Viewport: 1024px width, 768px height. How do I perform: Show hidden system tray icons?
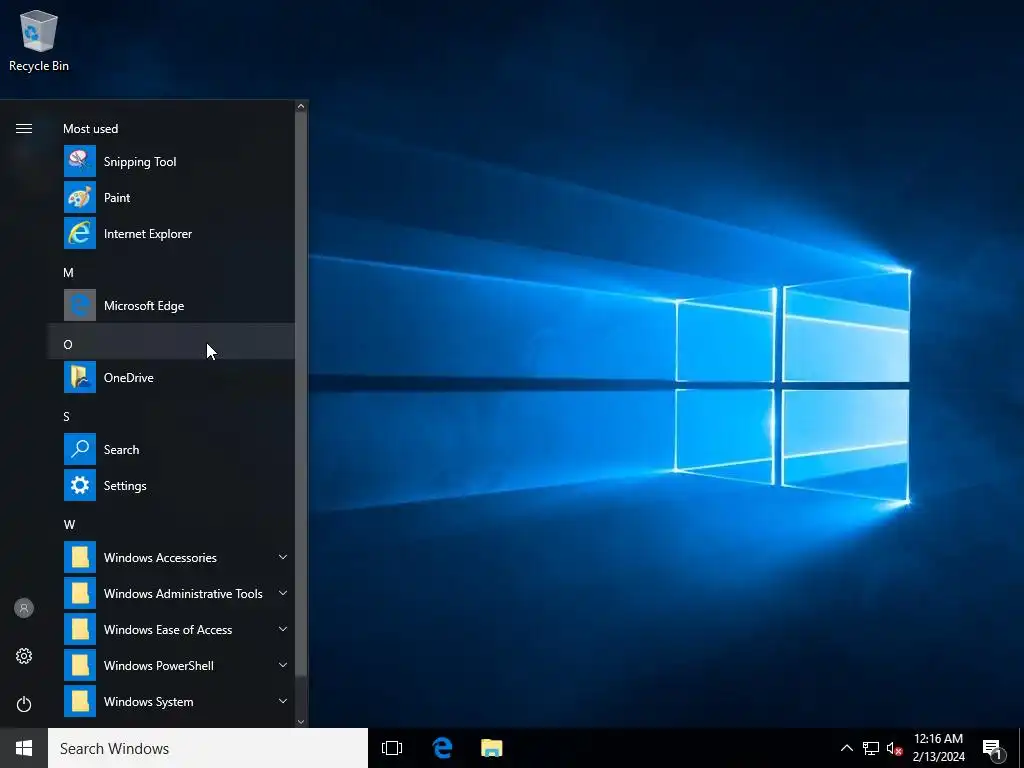click(x=846, y=748)
